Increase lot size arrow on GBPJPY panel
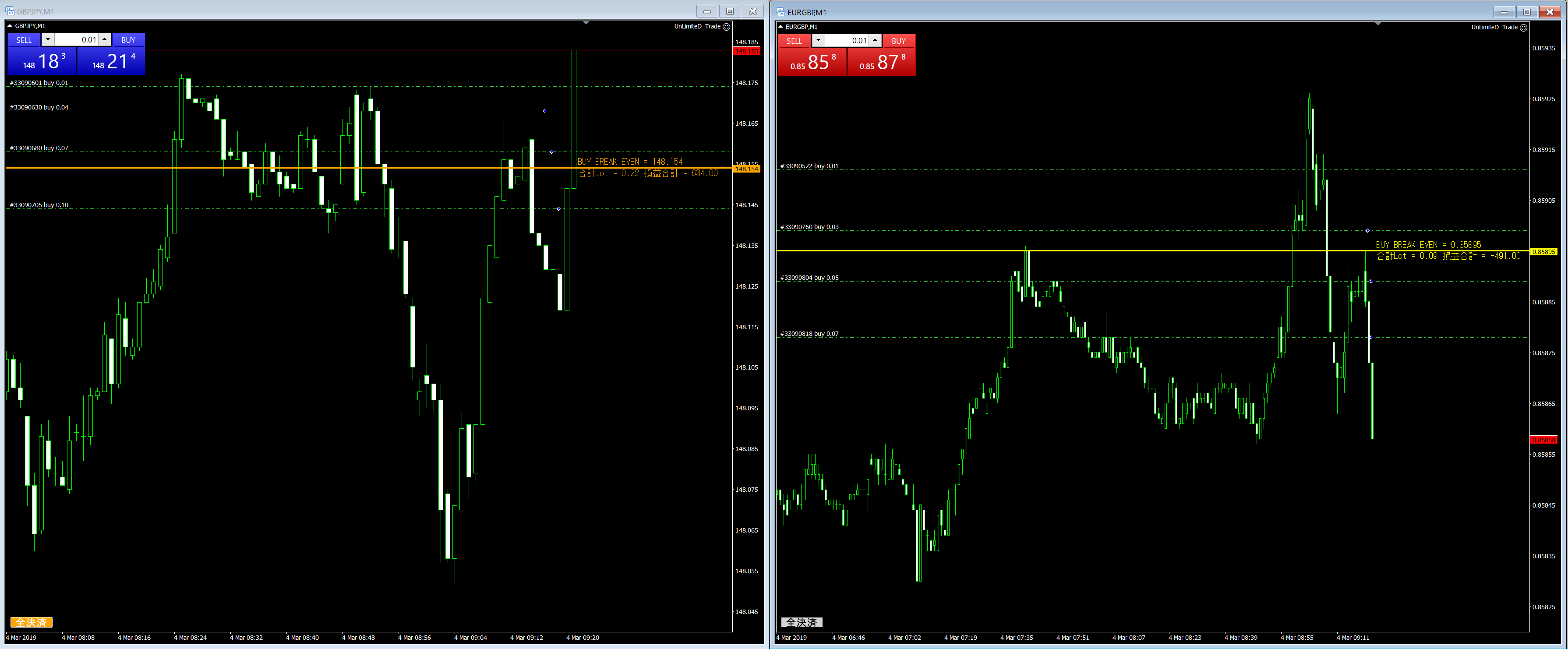Screen dimensions: 1568x649 (105, 39)
